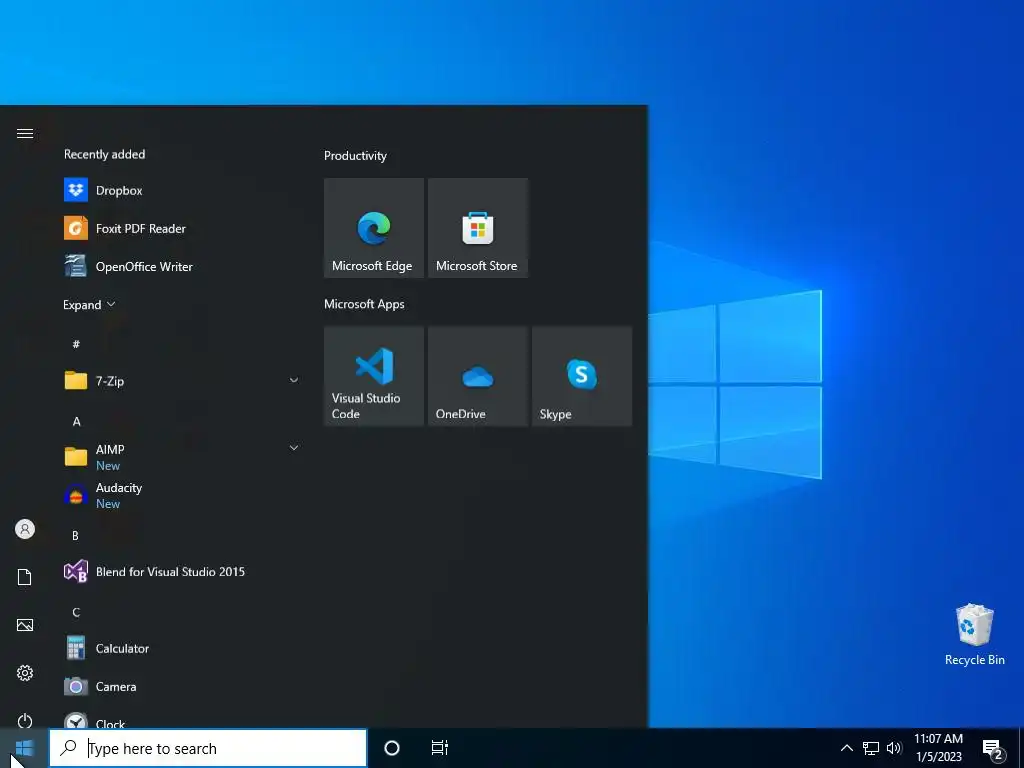Image resolution: width=1024 pixels, height=768 pixels.
Task: Click the Microsoft Apps group header
Action: coord(364,304)
